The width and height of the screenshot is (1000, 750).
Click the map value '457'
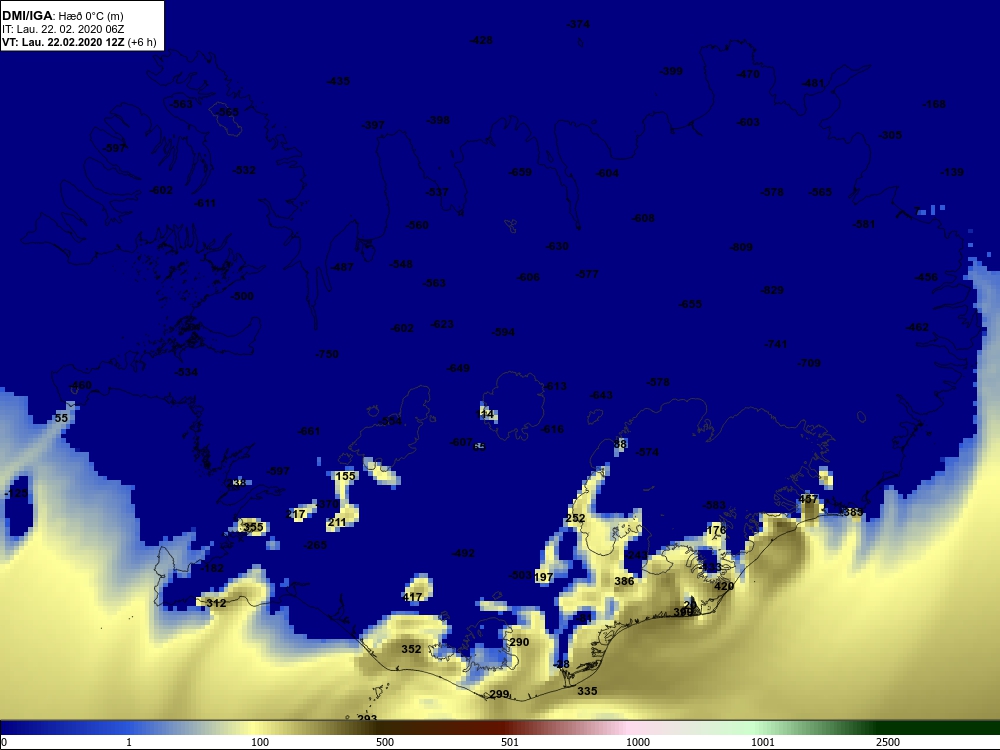808,499
